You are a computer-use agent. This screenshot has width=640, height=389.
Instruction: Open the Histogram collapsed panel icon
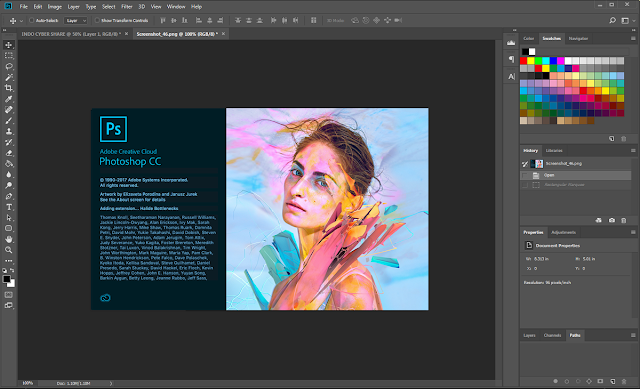(x=511, y=42)
